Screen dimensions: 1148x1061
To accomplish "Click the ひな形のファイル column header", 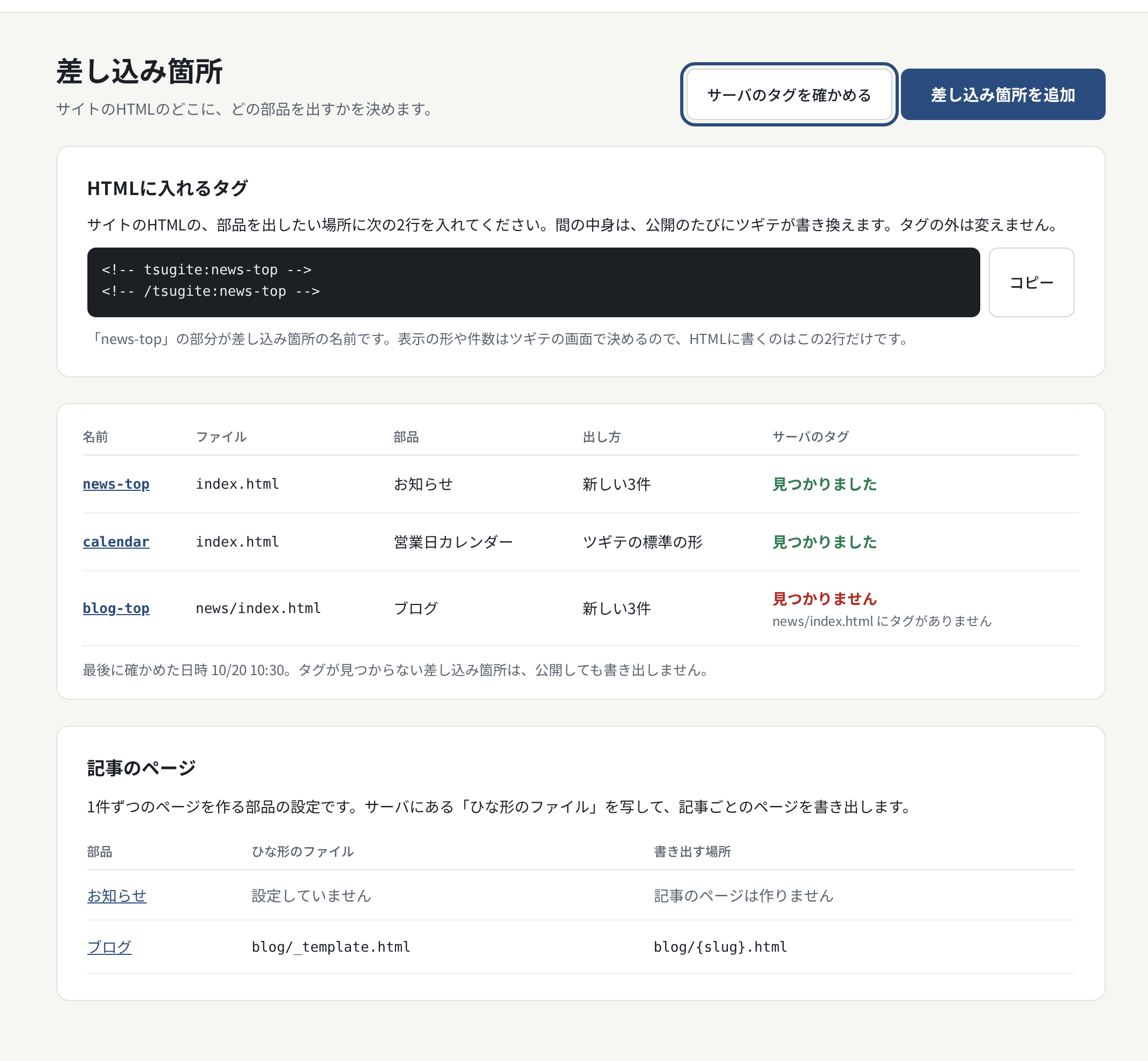I will pos(303,851).
